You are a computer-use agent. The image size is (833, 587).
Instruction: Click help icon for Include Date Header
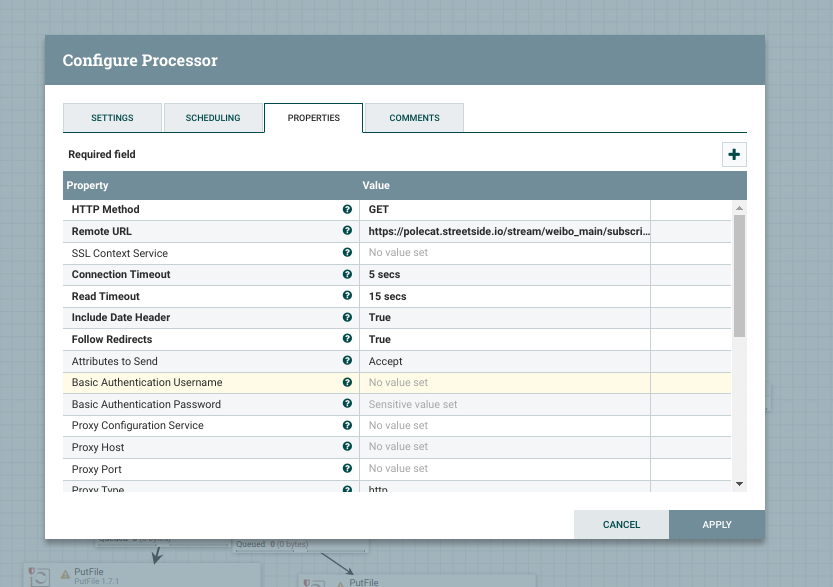[x=347, y=317]
